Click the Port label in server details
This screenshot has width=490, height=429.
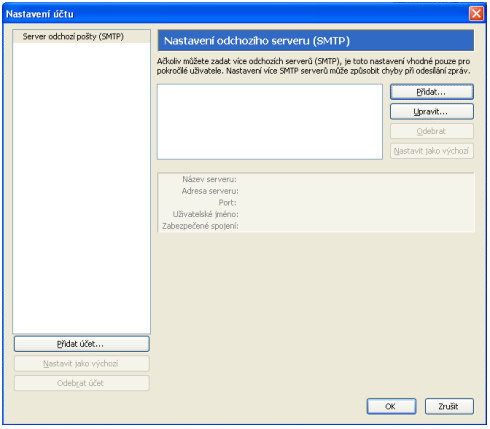click(227, 203)
